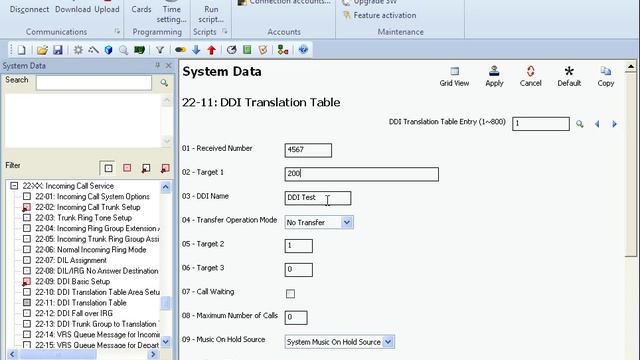The width and height of the screenshot is (640, 360).
Task: Click Run script button
Action: [211, 14]
